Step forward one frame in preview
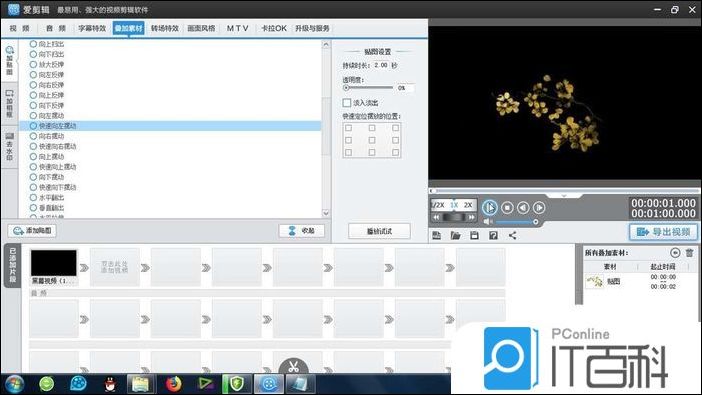Viewport: 702px width, 395px height. pyautogui.click(x=539, y=208)
